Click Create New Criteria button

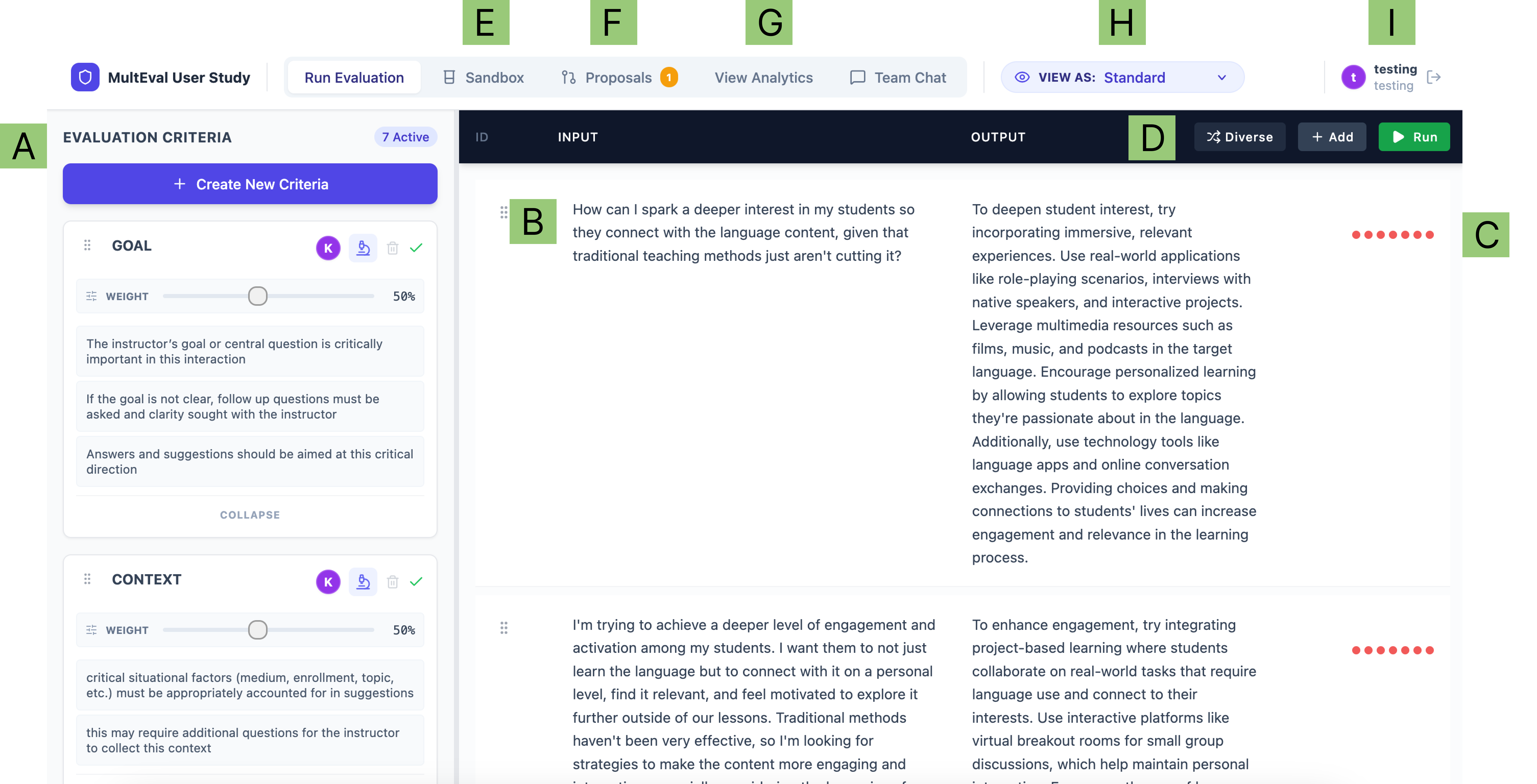pyautogui.click(x=250, y=184)
